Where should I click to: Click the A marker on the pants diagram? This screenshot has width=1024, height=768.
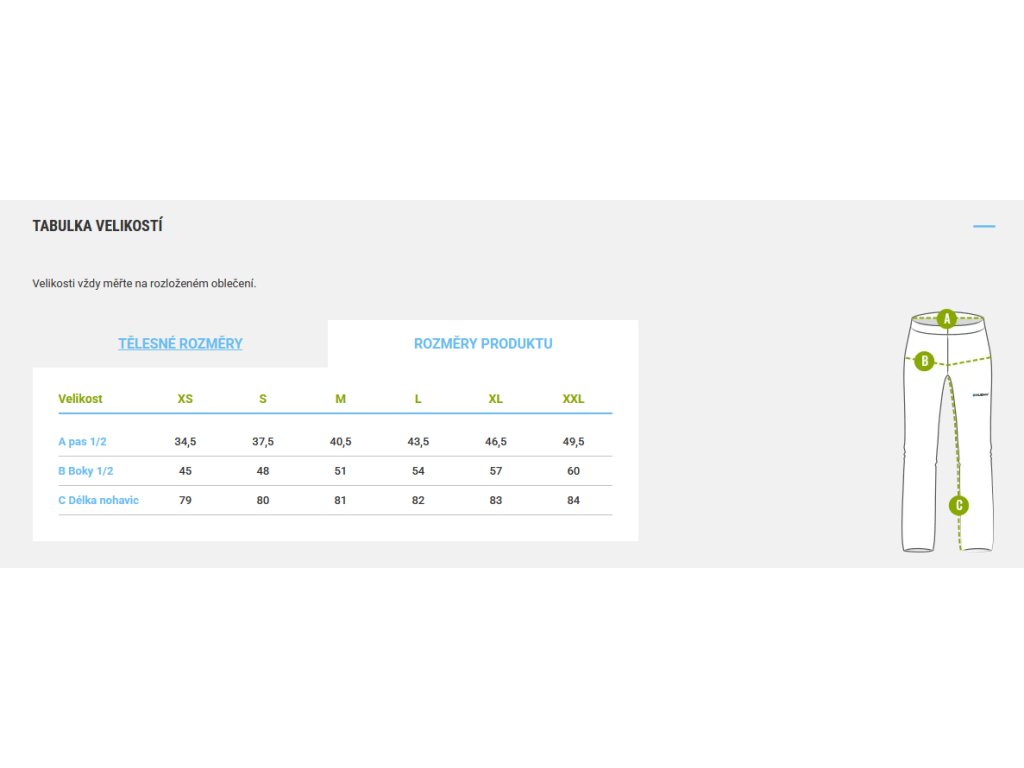click(x=947, y=319)
